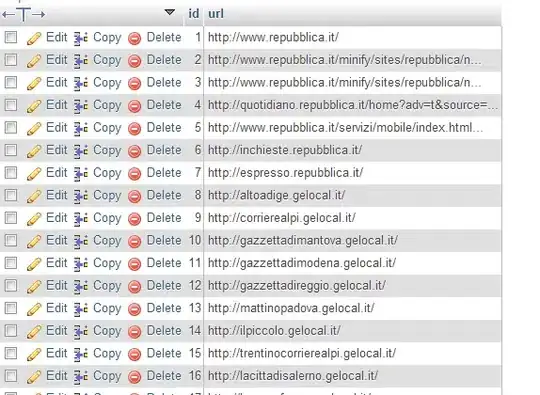This screenshot has height=395, width=540.
Task: Click the Delete link for row 14
Action: coord(164,330)
